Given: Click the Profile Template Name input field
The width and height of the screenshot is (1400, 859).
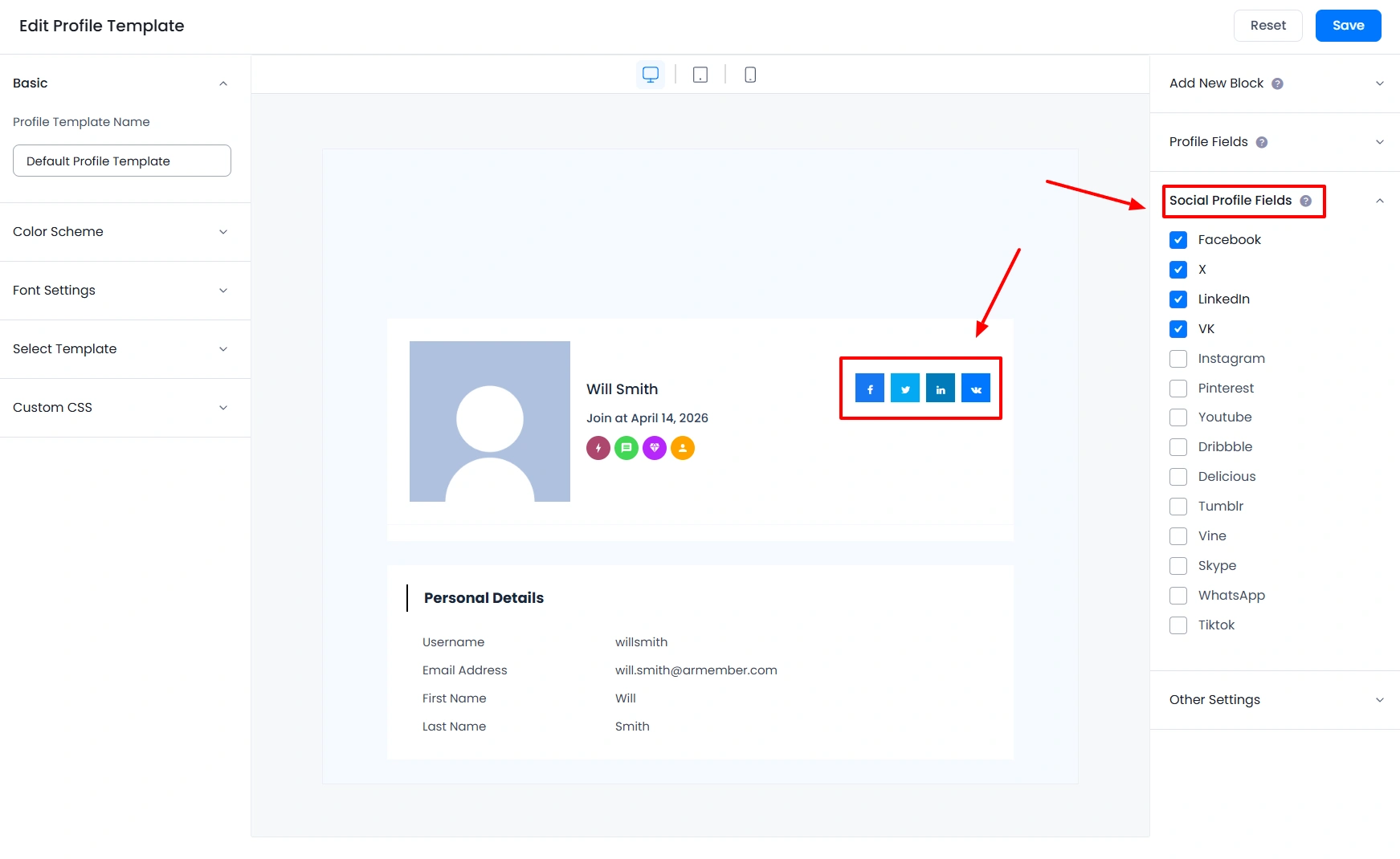Looking at the screenshot, I should click(x=122, y=161).
